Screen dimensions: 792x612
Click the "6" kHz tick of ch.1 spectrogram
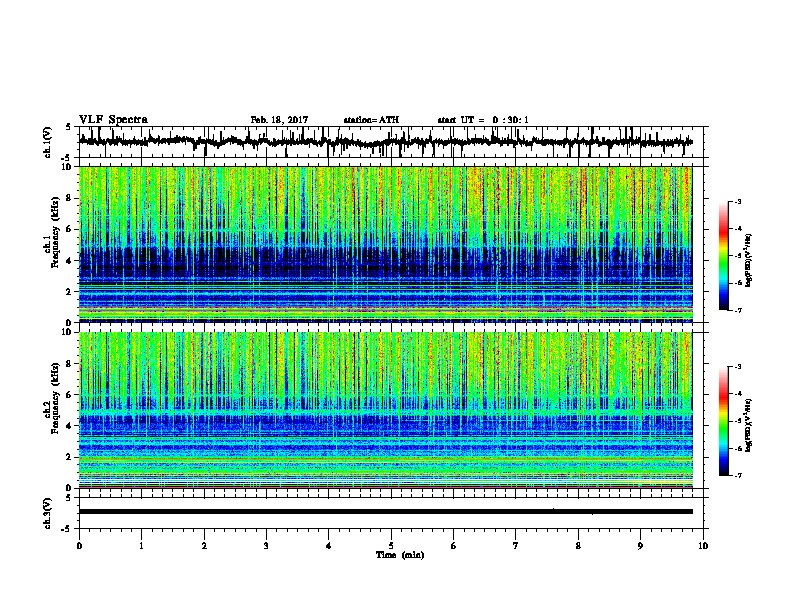69,230
